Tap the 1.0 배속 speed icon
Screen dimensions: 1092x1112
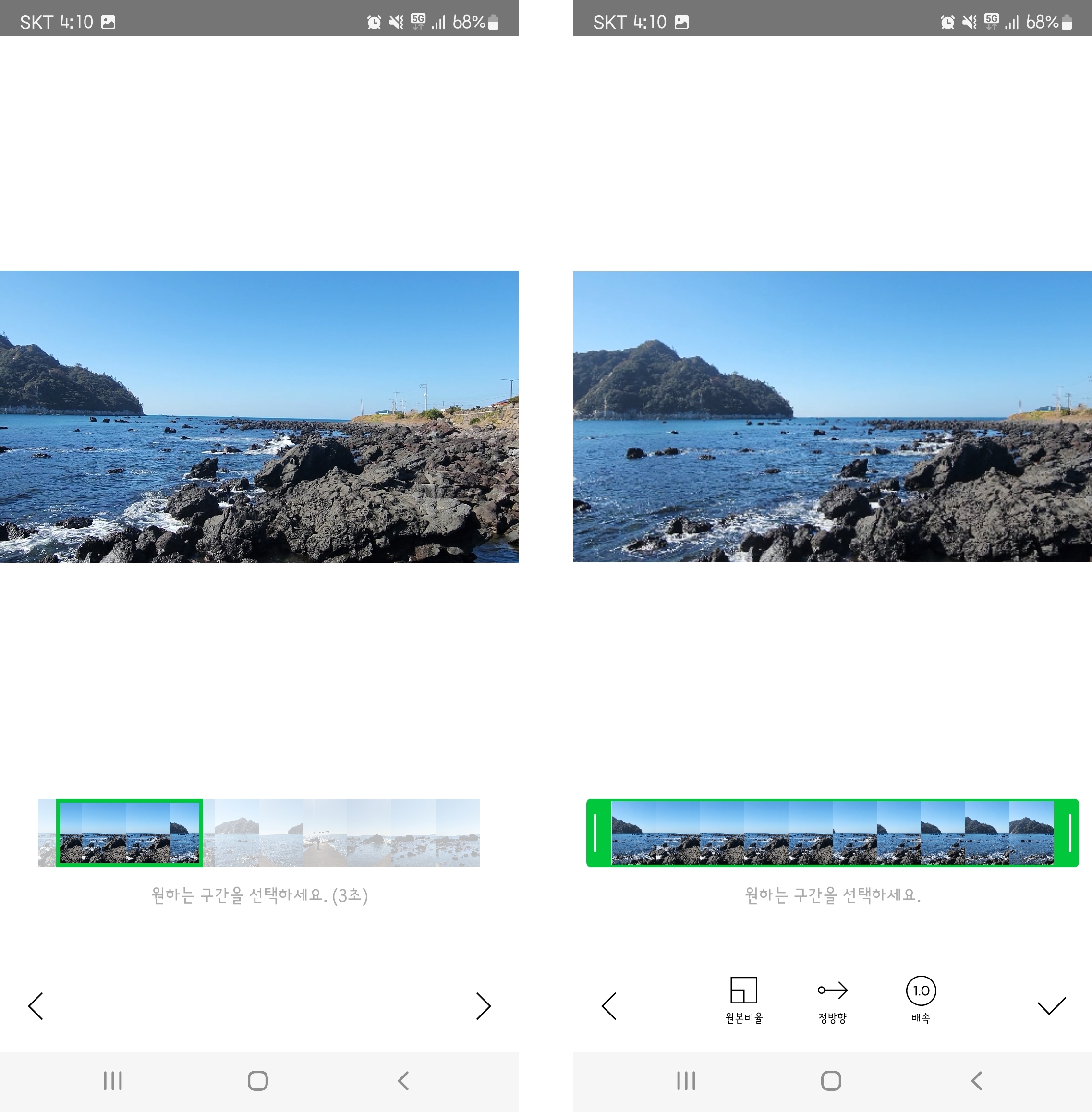[x=921, y=991]
